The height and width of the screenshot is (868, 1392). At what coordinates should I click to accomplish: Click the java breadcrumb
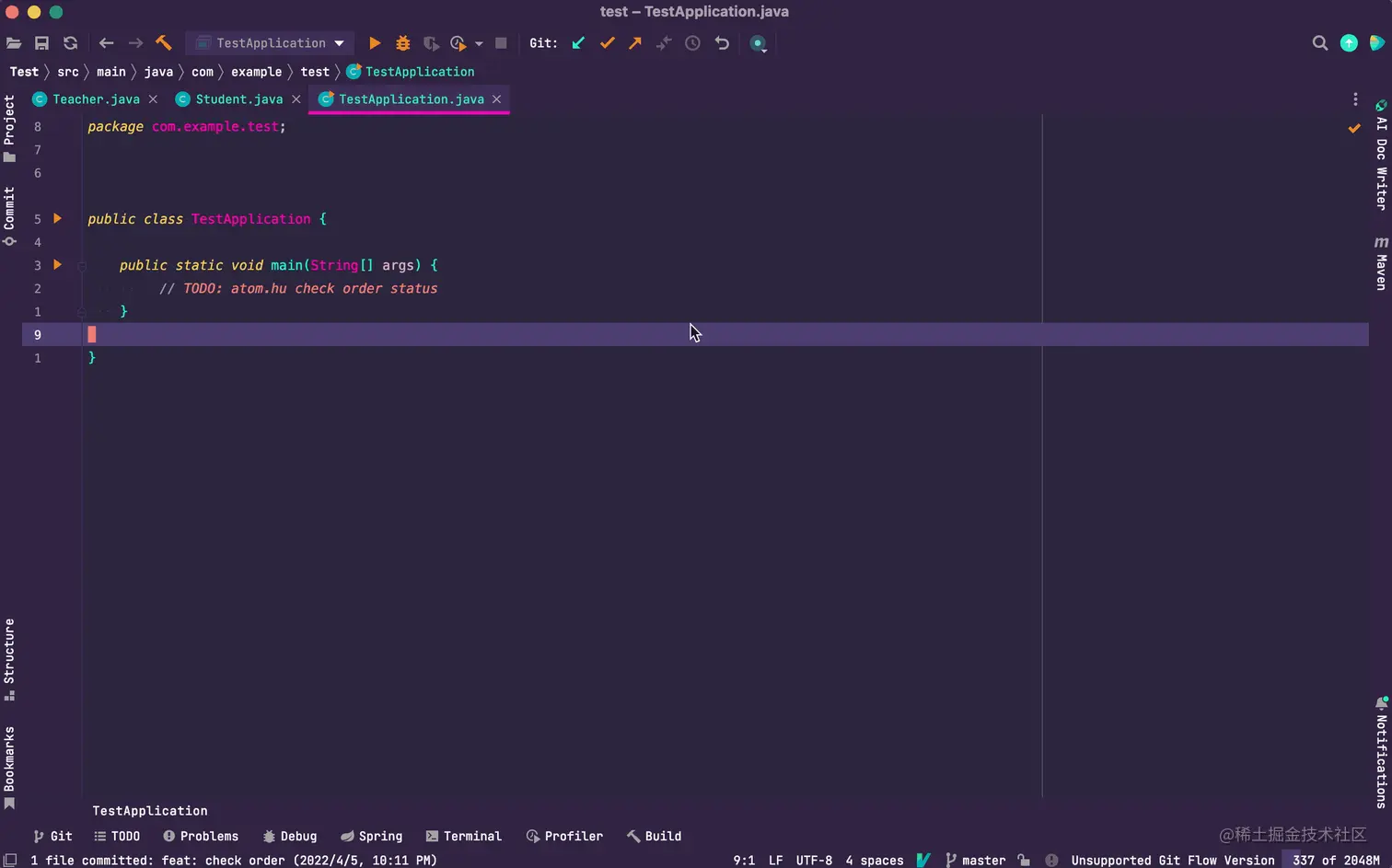158,72
